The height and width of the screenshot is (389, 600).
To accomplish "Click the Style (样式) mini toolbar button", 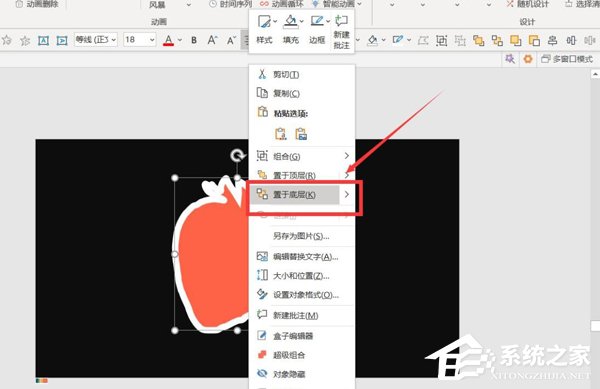I will pos(264,29).
